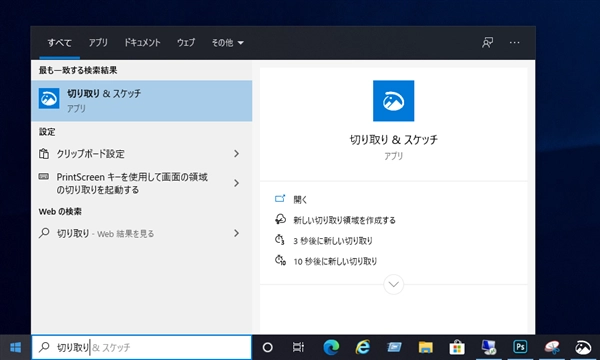Click keyboard icon next to PrintScreen setting

tap(44, 176)
